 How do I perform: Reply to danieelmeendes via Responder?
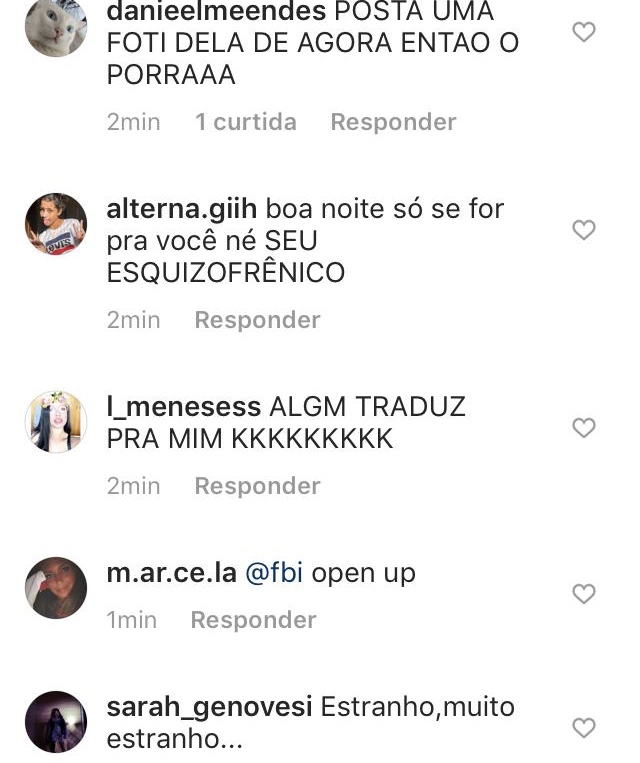393,122
